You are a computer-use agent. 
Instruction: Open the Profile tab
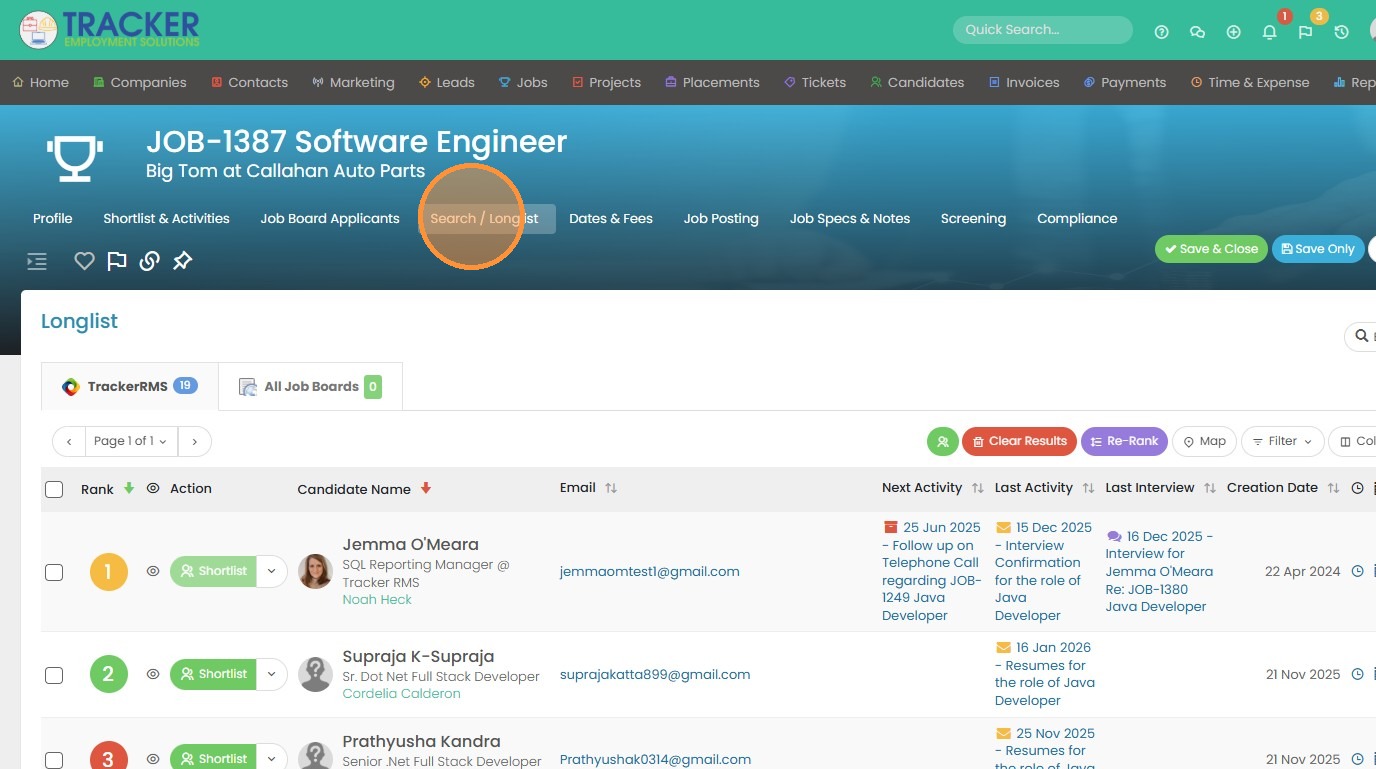point(53,218)
